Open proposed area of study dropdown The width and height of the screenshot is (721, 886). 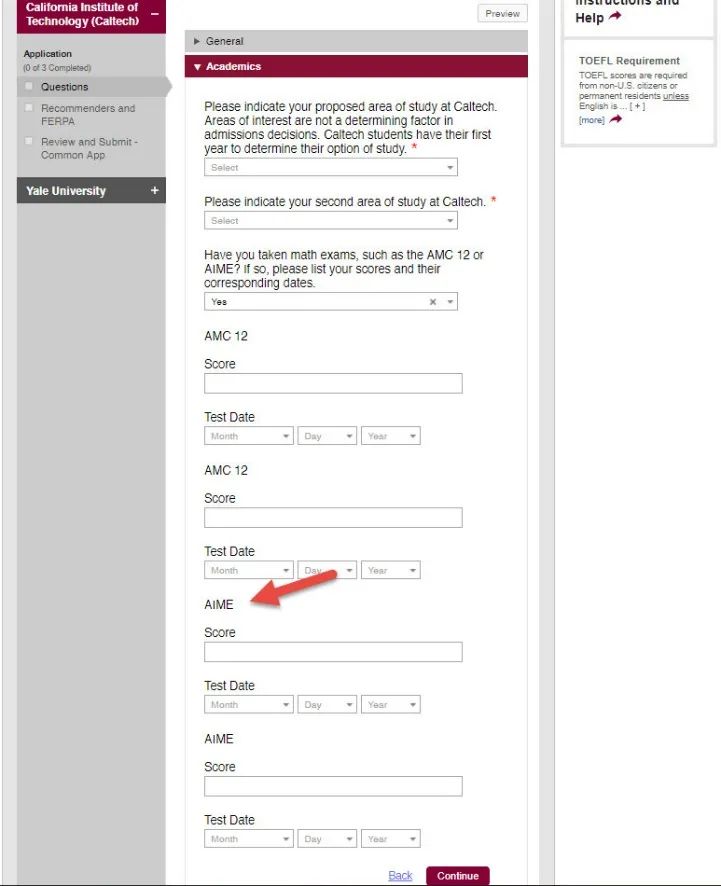pyautogui.click(x=331, y=167)
